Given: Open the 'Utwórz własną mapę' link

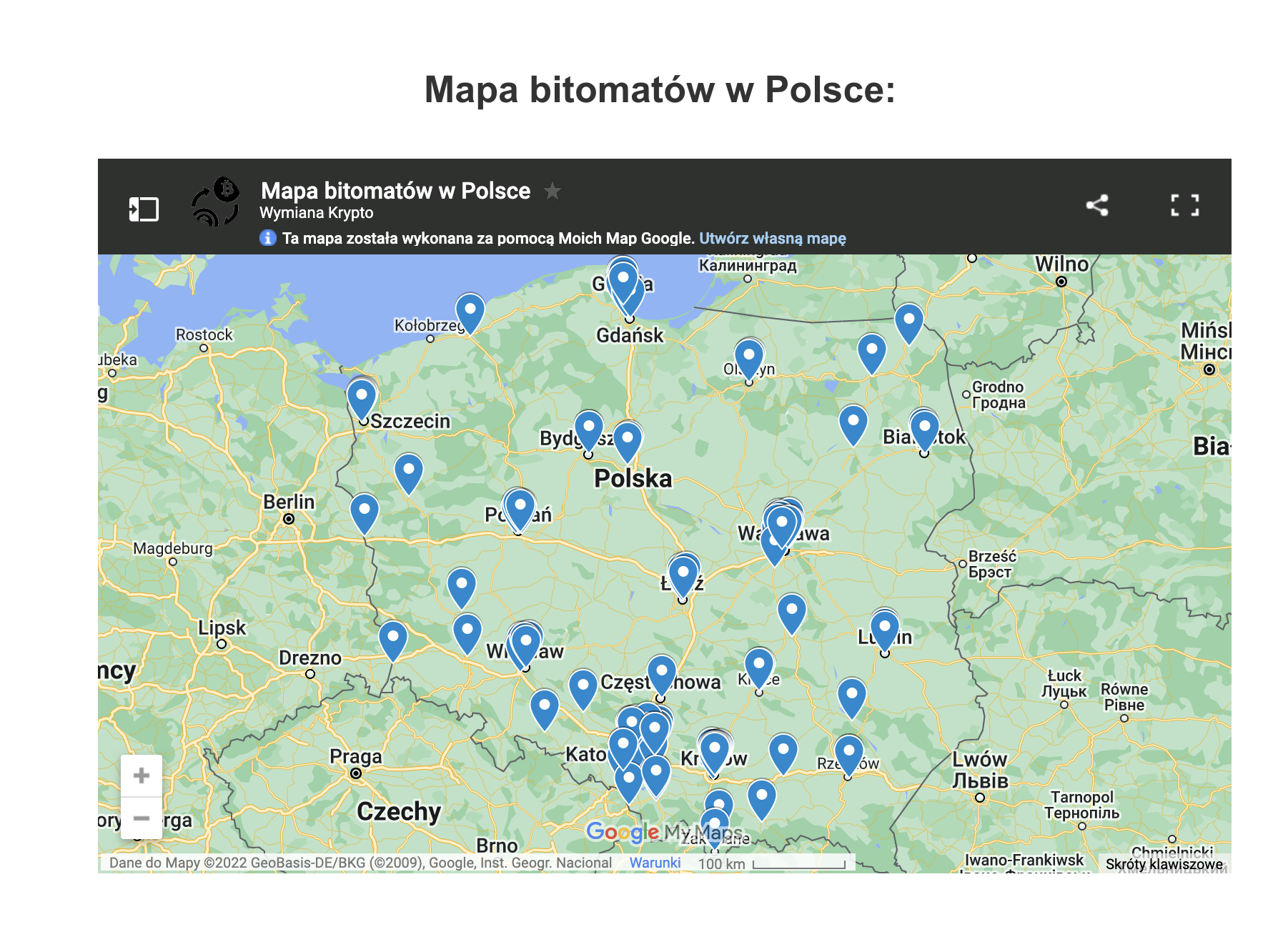Looking at the screenshot, I should pos(772,239).
